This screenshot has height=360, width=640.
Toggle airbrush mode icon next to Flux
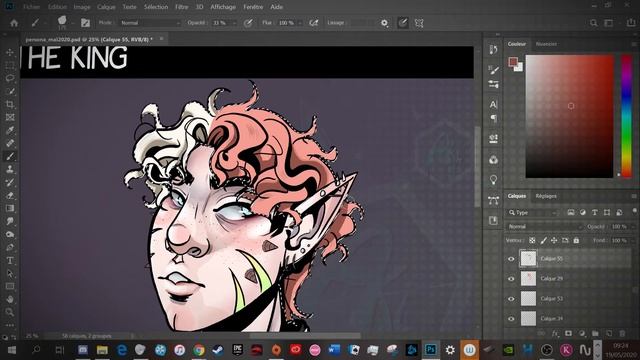[313, 23]
